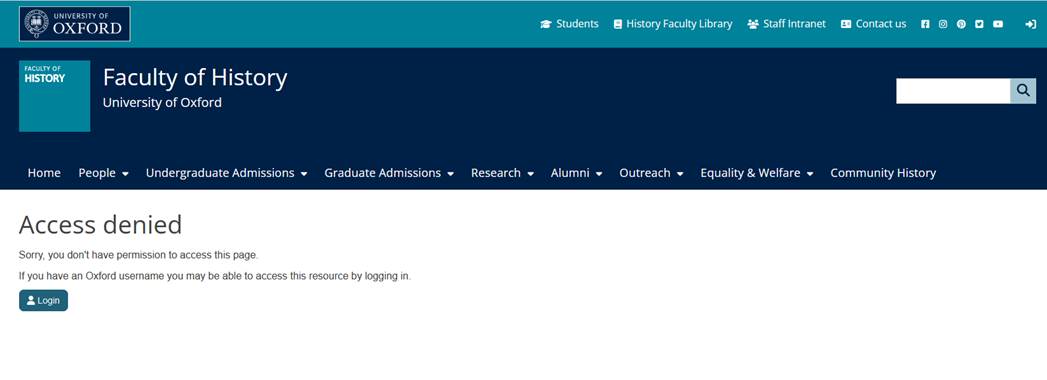Open the Undergraduate Admissions navigation item

[220, 173]
